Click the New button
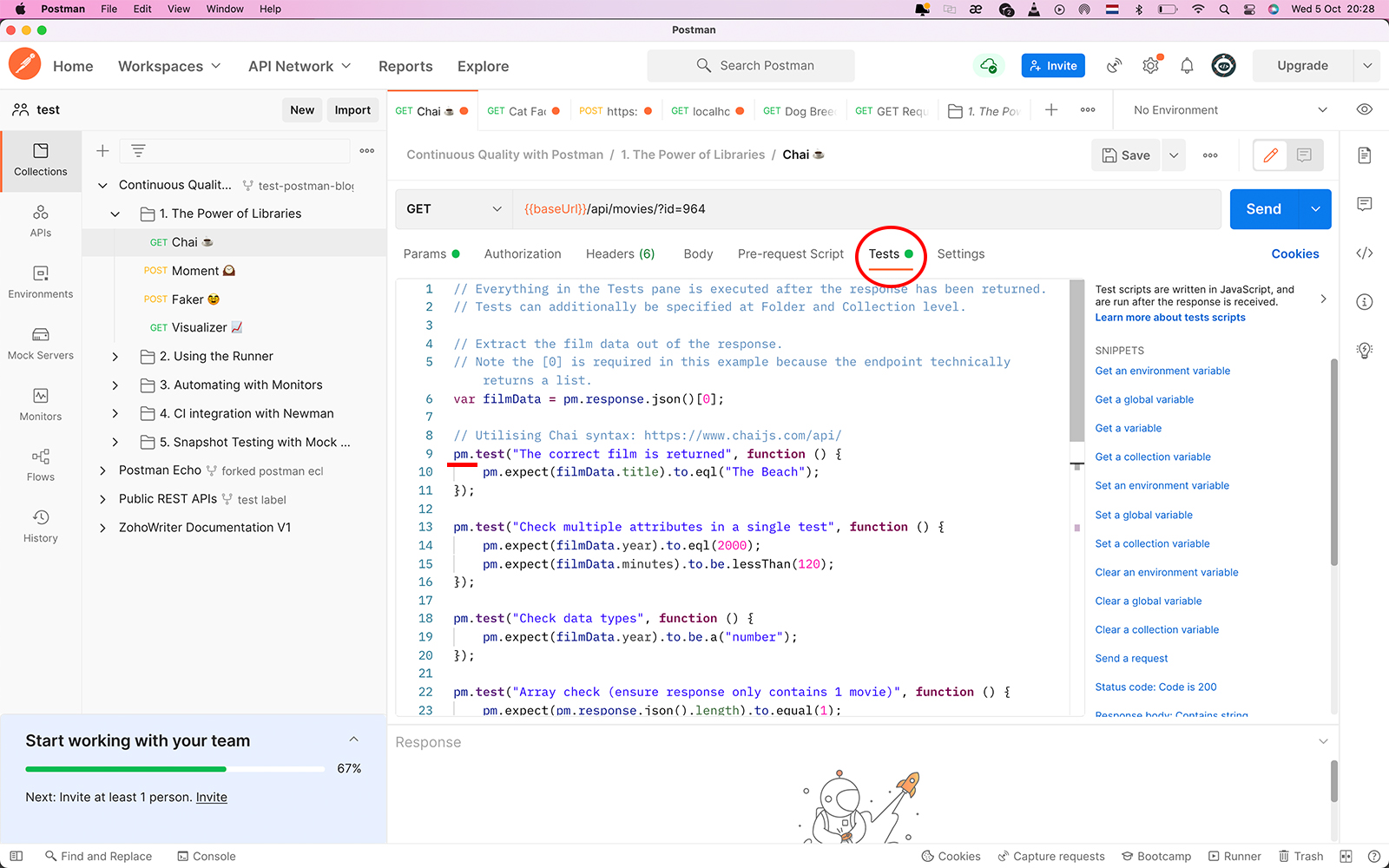The image size is (1389, 868). click(302, 110)
